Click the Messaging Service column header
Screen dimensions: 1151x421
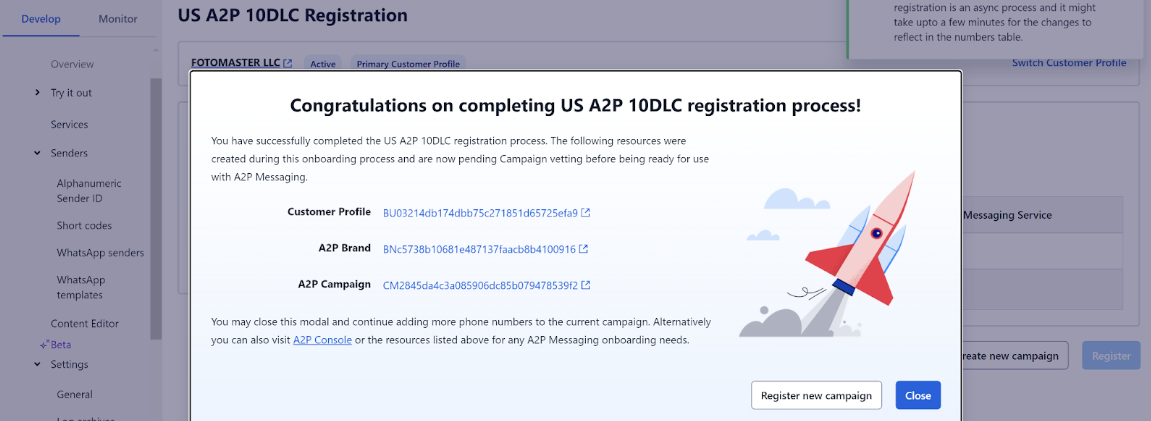(1006, 216)
